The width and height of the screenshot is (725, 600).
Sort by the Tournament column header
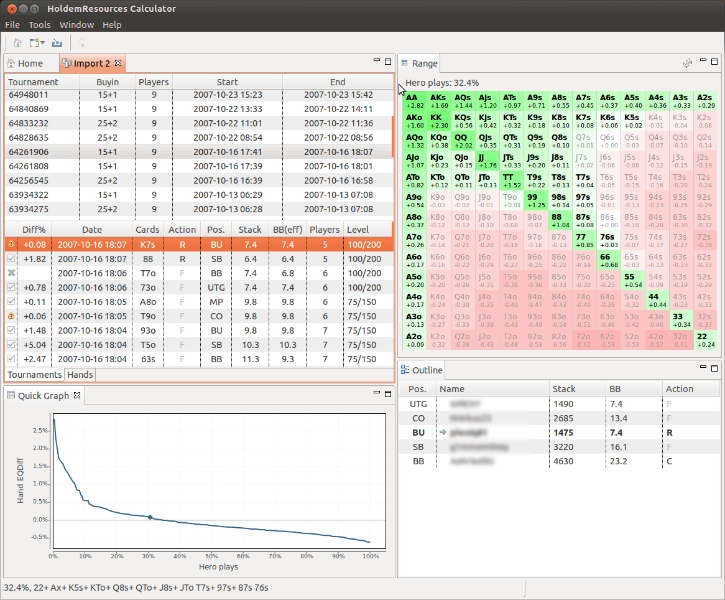(42, 82)
